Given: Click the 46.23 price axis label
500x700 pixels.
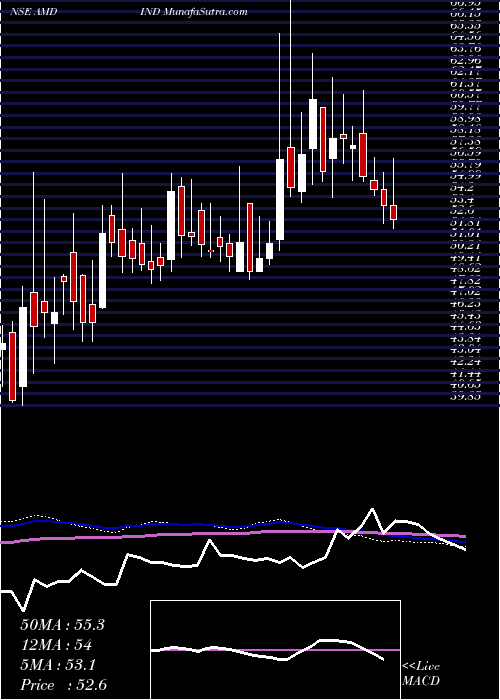Looking at the screenshot, I should click(x=465, y=304).
